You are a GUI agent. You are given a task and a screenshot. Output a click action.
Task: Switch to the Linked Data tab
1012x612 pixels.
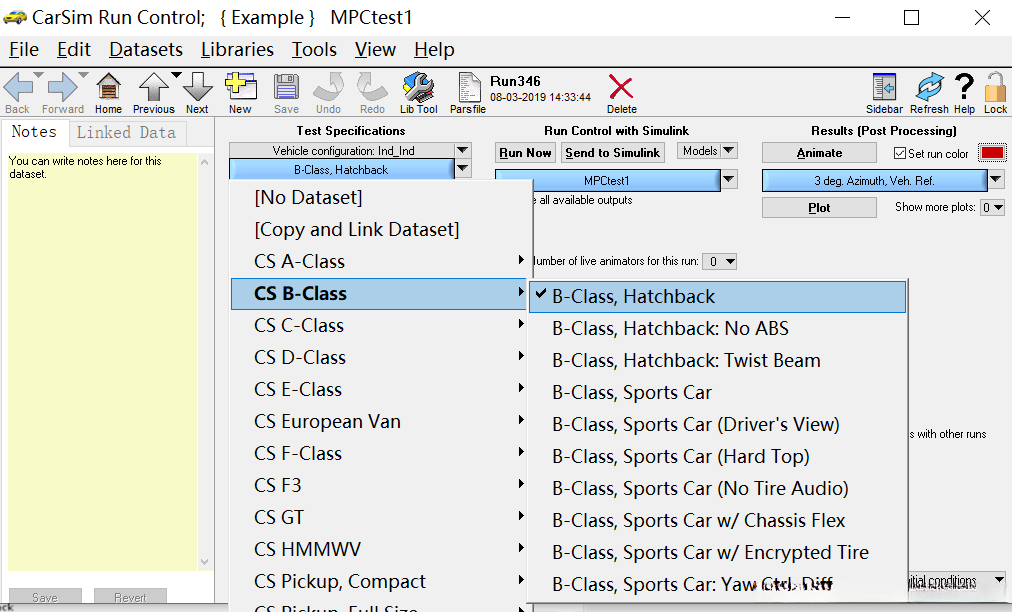tap(126, 133)
